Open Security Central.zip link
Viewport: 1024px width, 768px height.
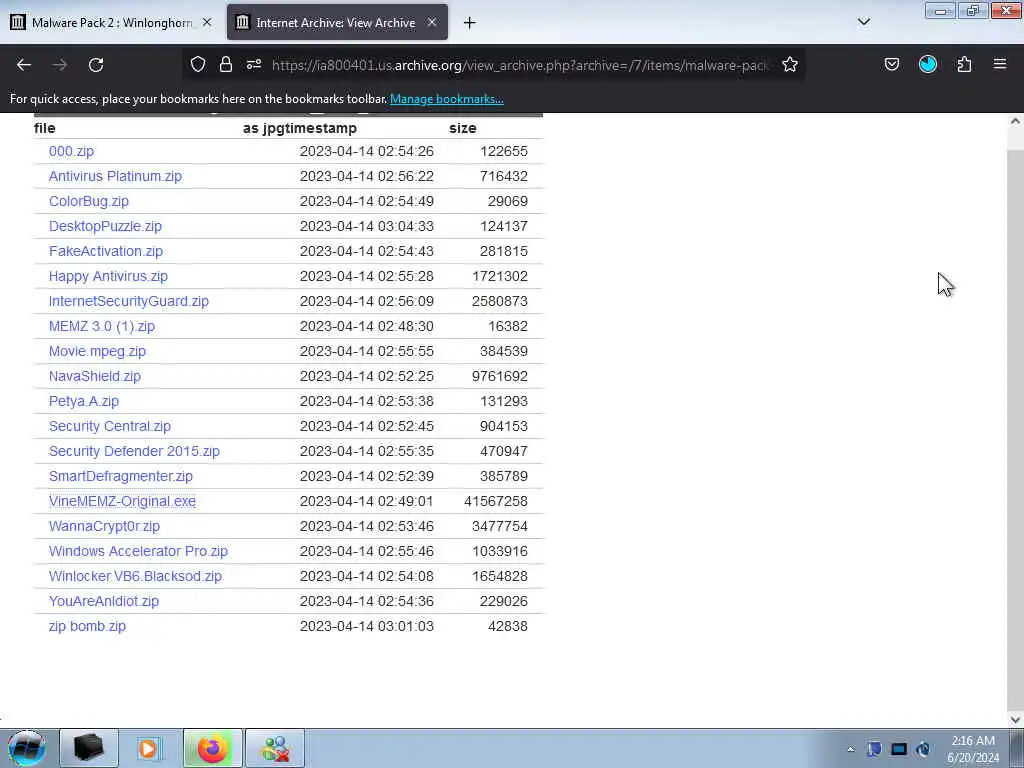(110, 426)
